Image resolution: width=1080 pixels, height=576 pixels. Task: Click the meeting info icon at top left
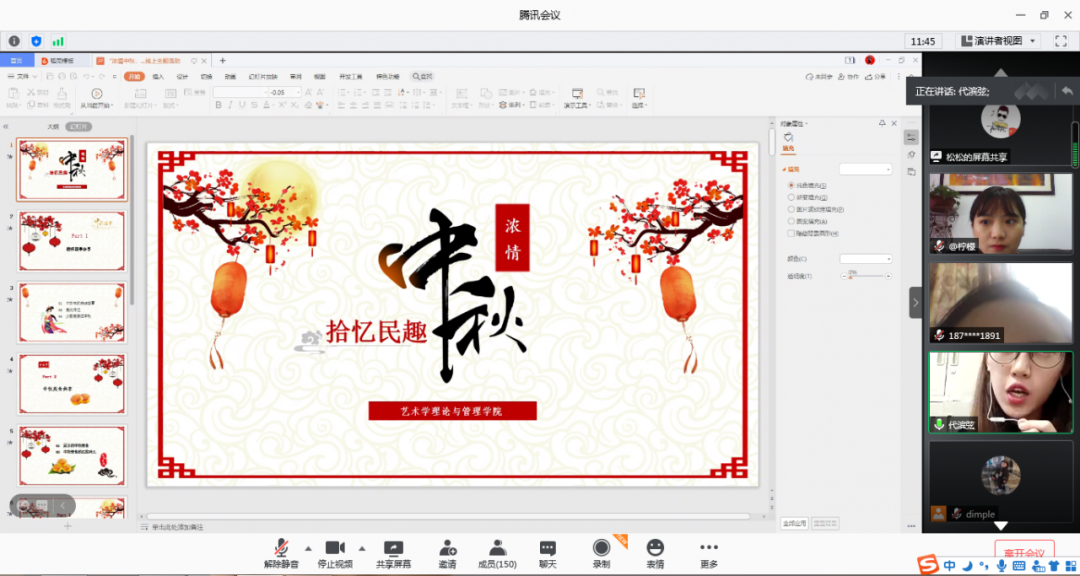tap(14, 41)
